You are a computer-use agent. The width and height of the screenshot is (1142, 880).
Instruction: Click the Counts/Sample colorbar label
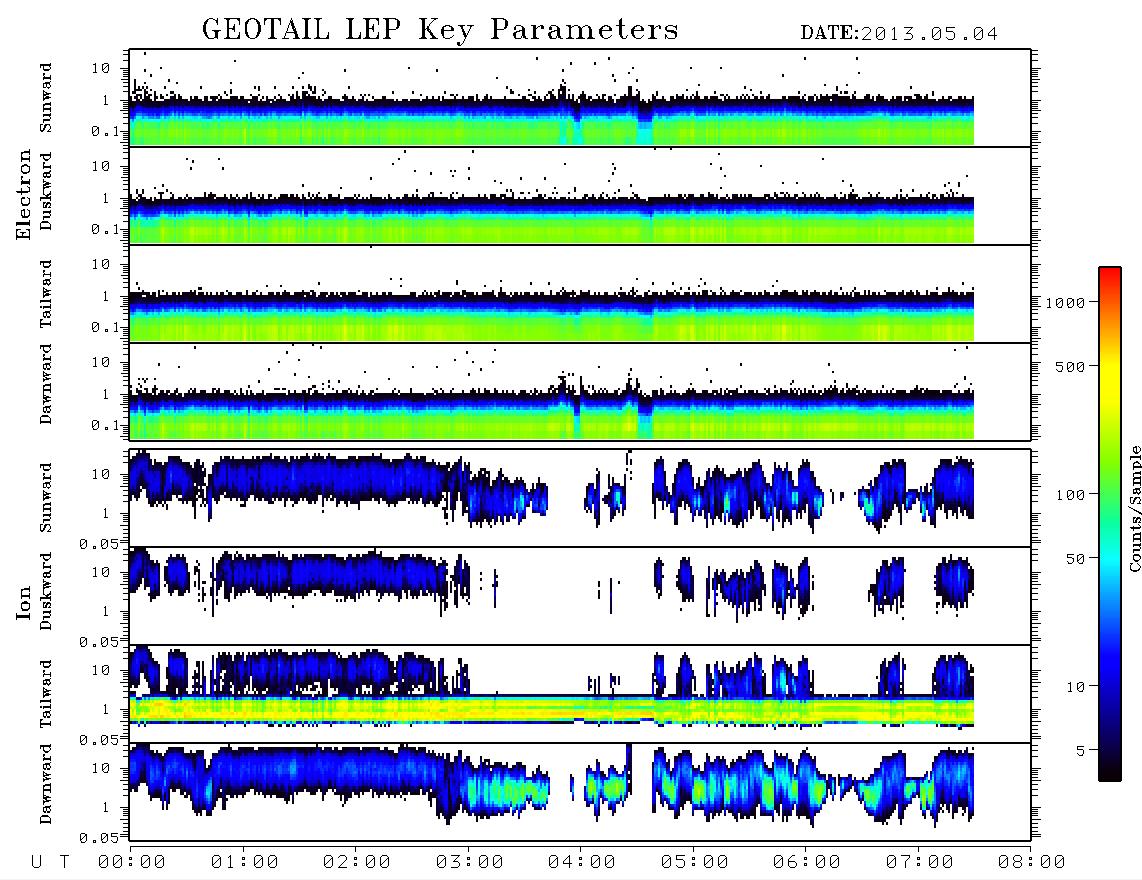coord(1134,508)
